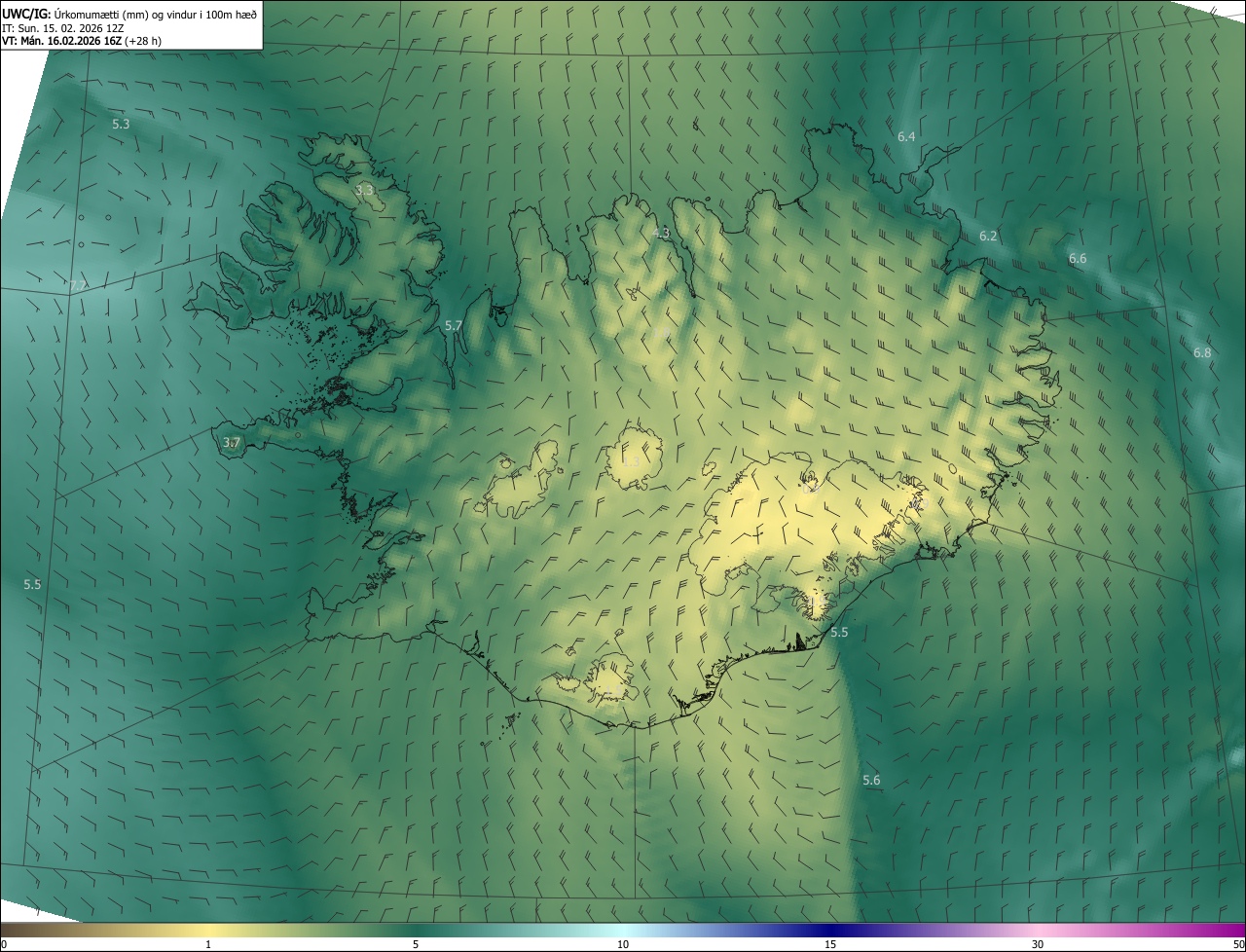Viewport: 1246px width, 952px height.
Task: Click the colorbar tick label '15'
Action: 830,945
